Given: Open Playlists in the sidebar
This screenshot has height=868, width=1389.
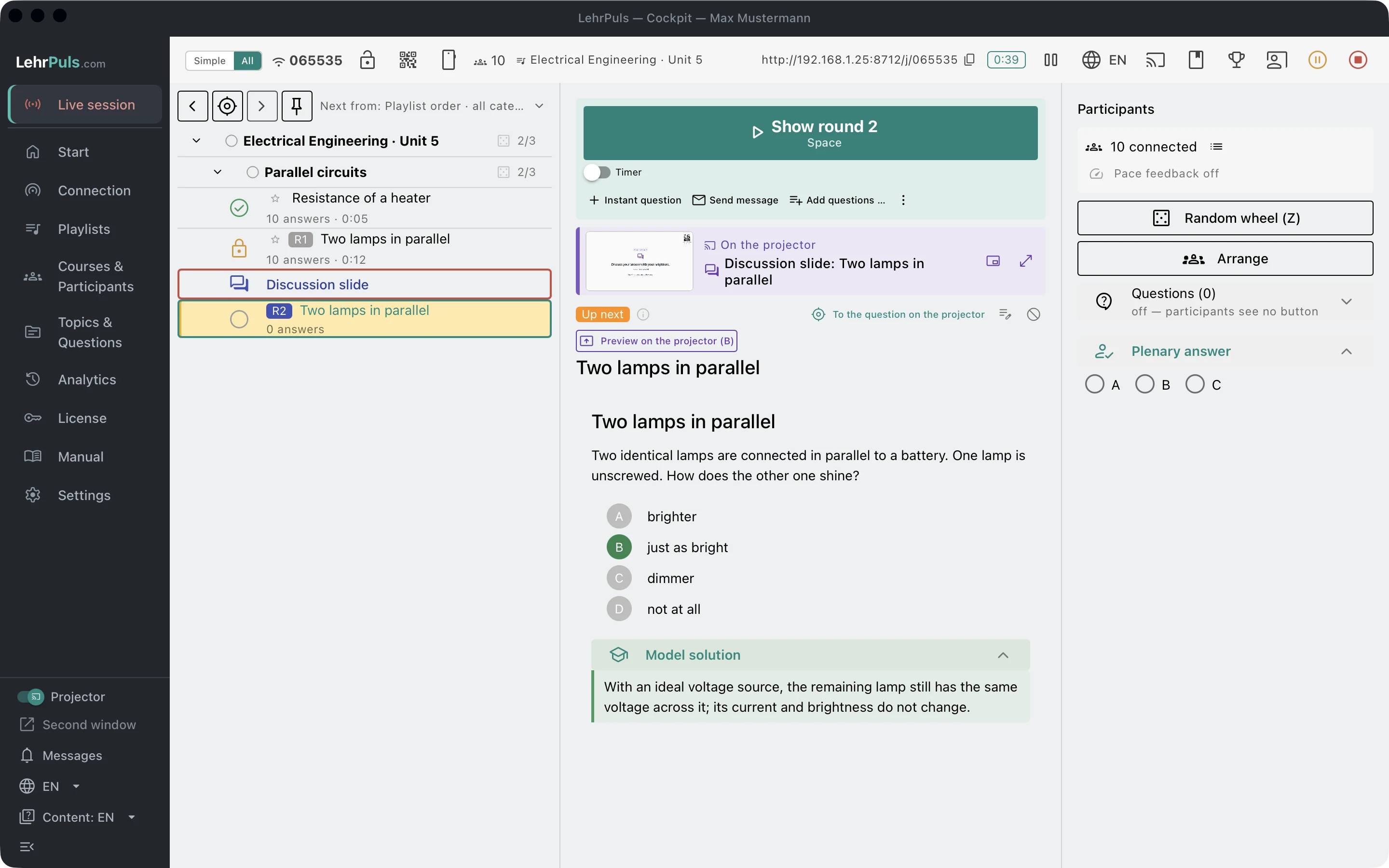Looking at the screenshot, I should click(85, 229).
